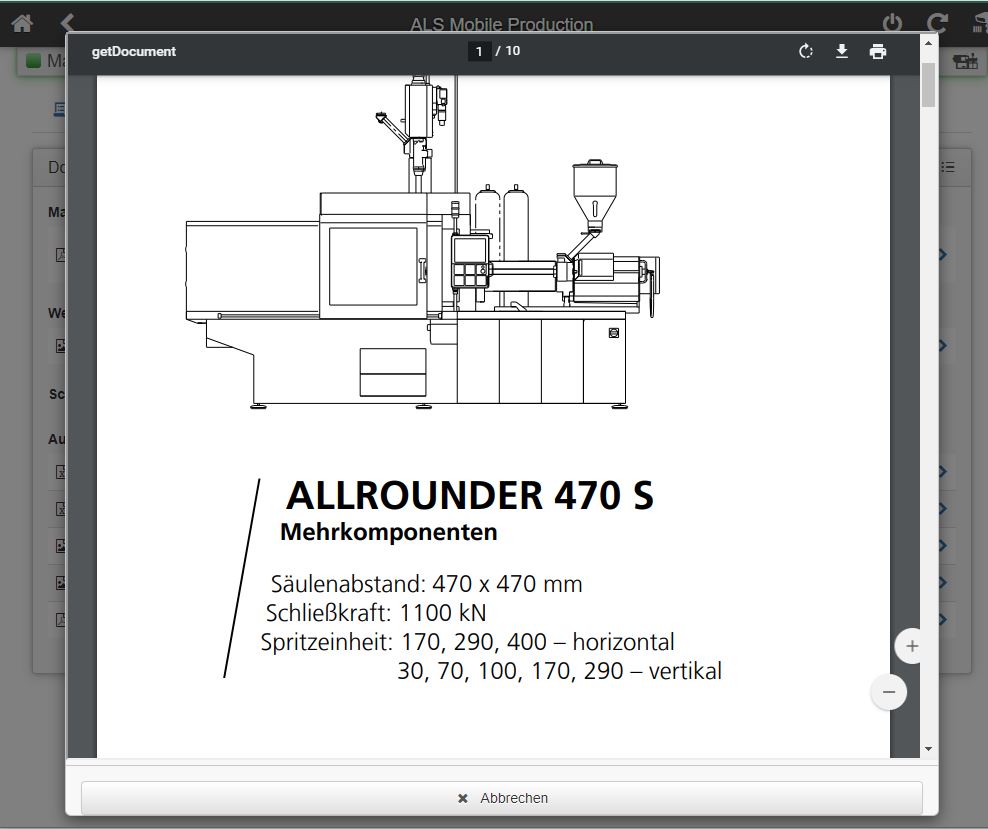Edit the page number field
Image resolution: width=988 pixels, height=829 pixels.
[x=480, y=51]
